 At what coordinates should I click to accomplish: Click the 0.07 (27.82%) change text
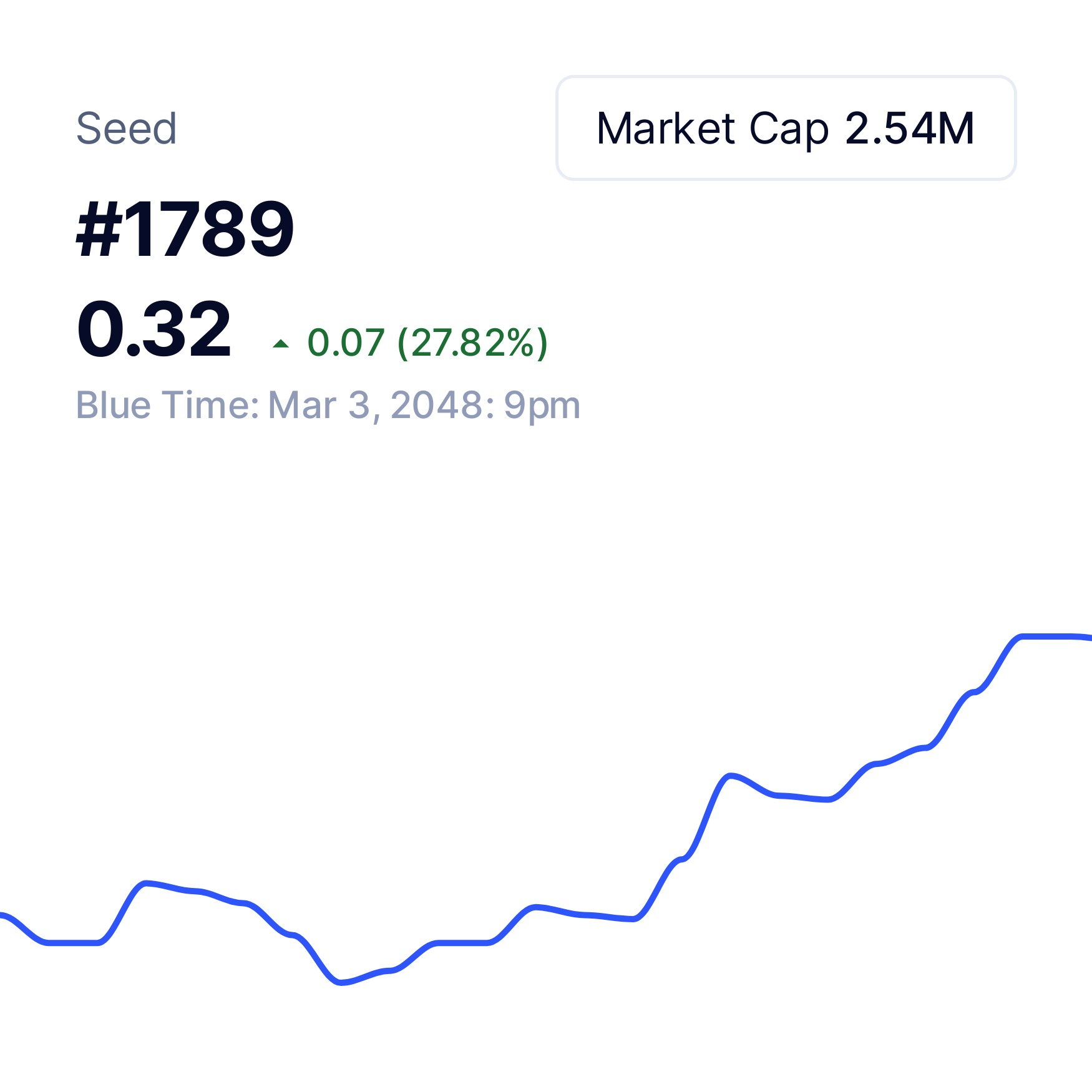(x=427, y=343)
